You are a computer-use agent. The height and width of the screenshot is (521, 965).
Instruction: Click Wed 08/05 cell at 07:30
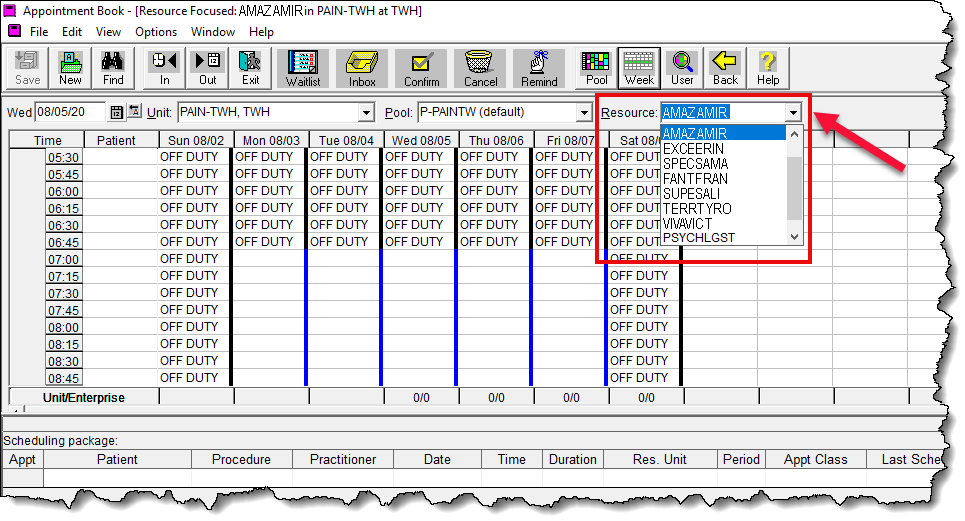[420, 293]
